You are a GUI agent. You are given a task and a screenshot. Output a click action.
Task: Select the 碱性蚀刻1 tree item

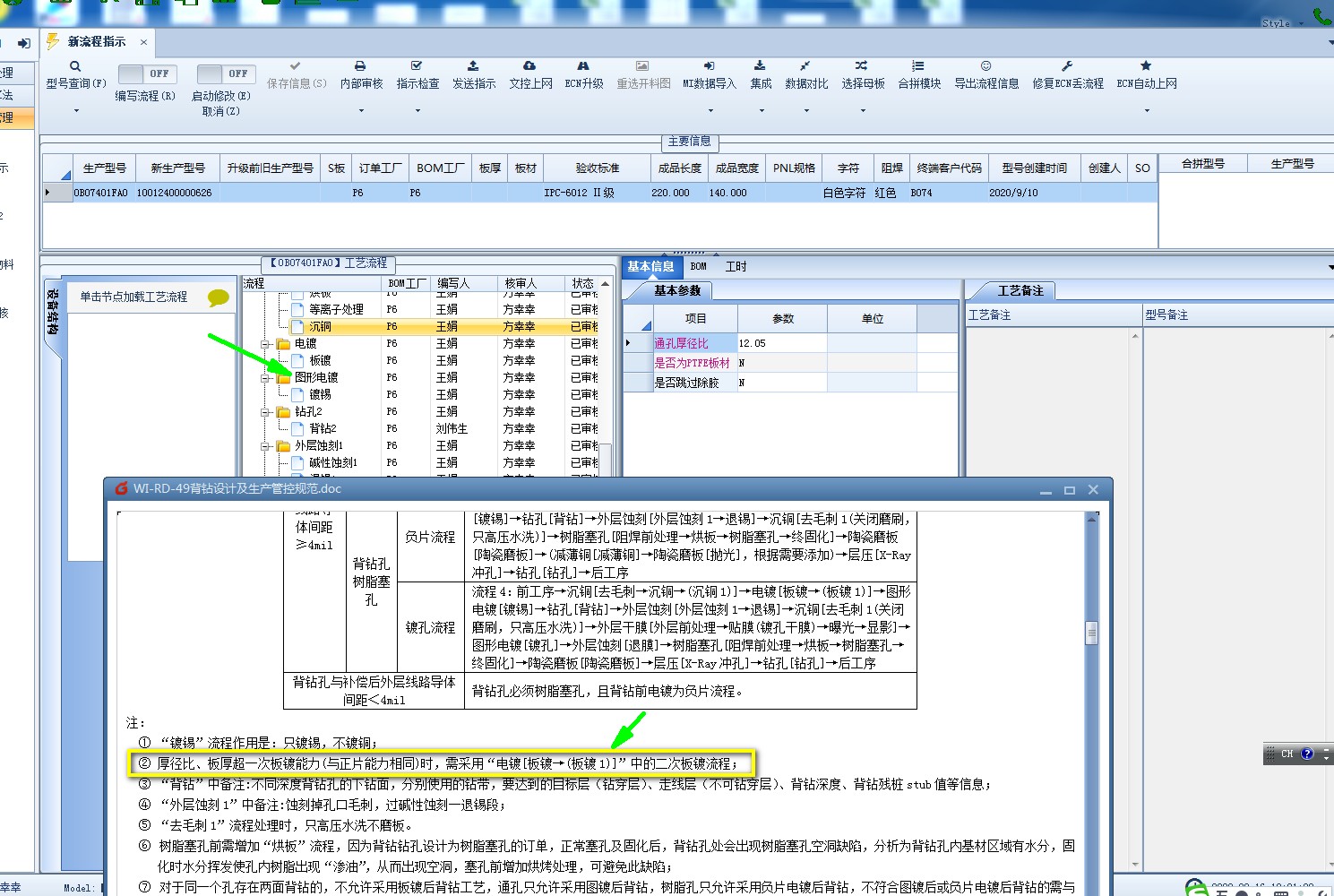point(332,462)
